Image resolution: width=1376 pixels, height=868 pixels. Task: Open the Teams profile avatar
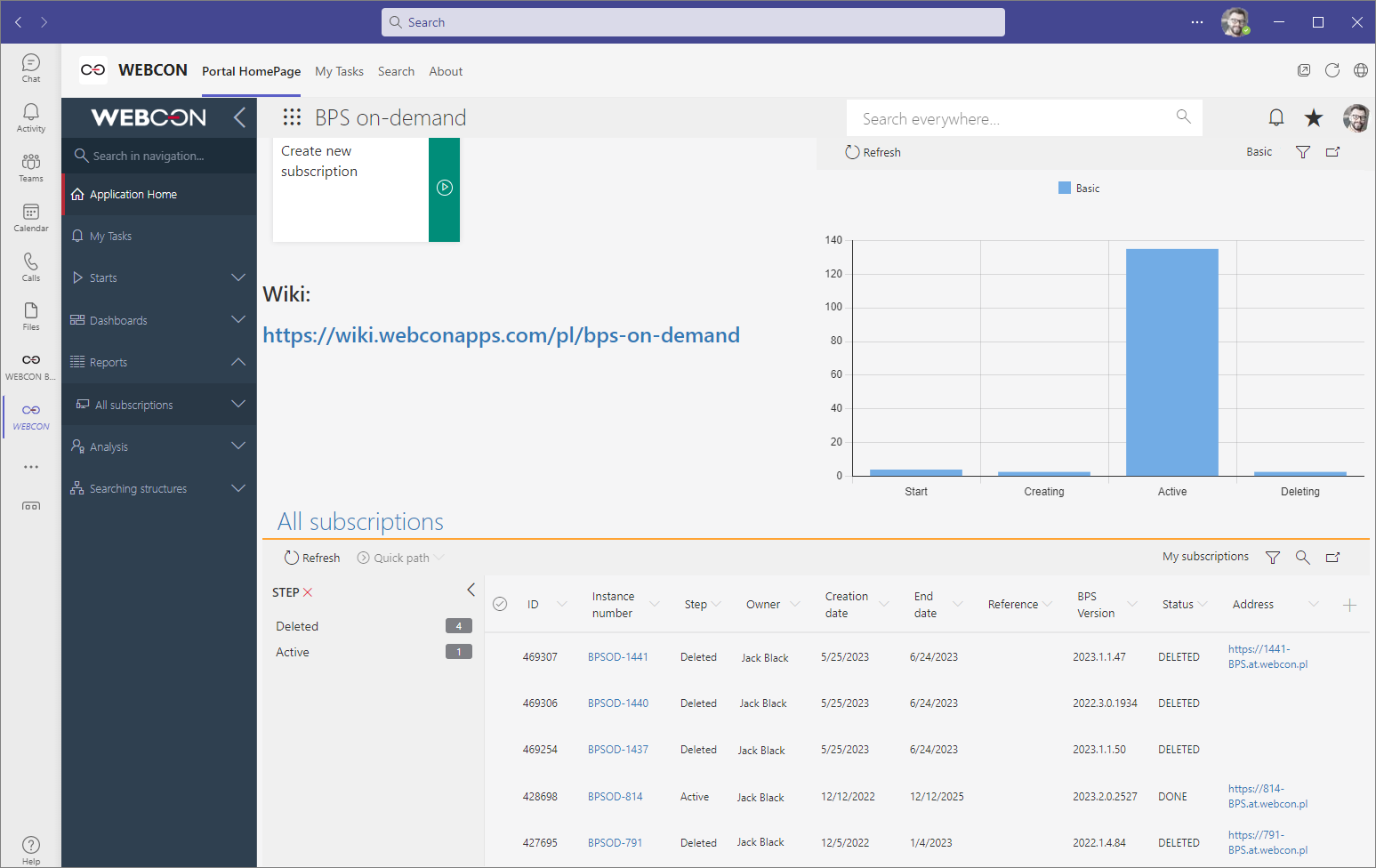pyautogui.click(x=1235, y=22)
